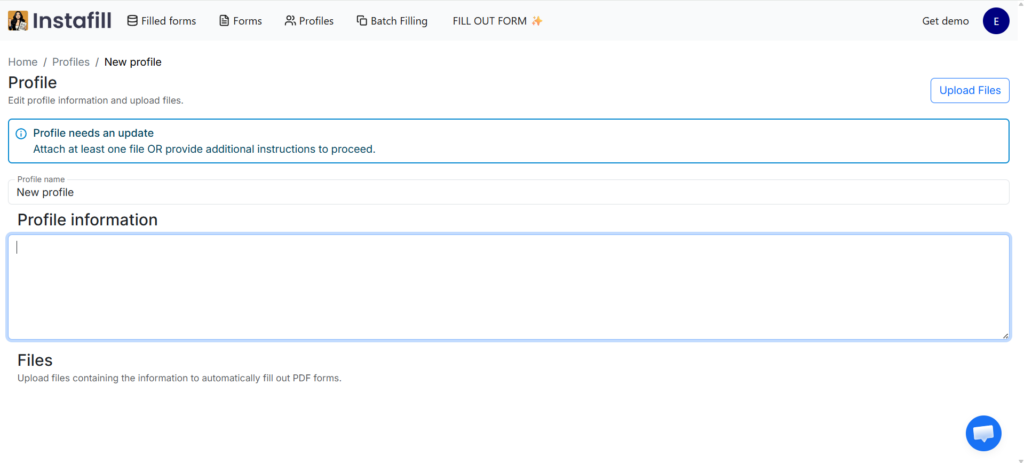Image resolution: width=1024 pixels, height=463 pixels.
Task: Click the text area resize handle
Action: [1005, 336]
